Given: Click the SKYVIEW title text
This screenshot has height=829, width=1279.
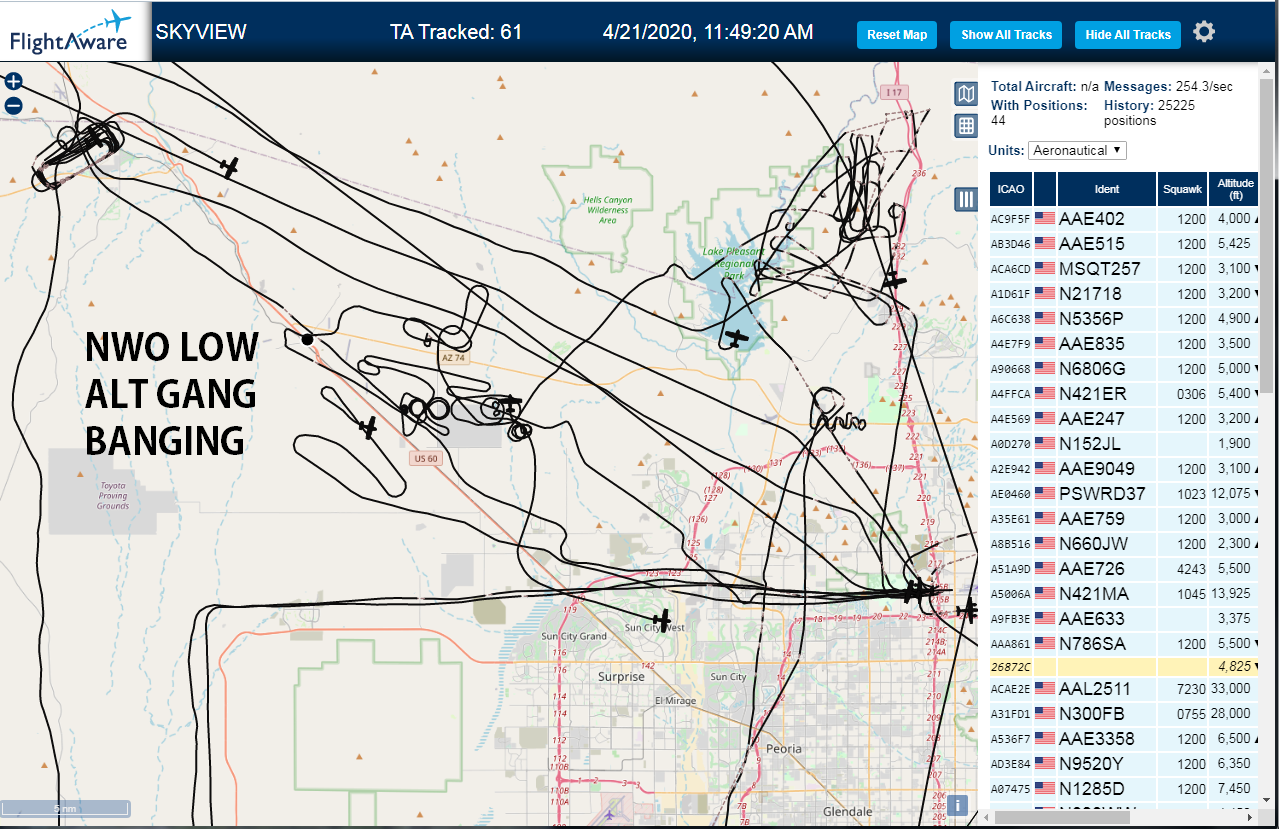Looking at the screenshot, I should click(201, 32).
